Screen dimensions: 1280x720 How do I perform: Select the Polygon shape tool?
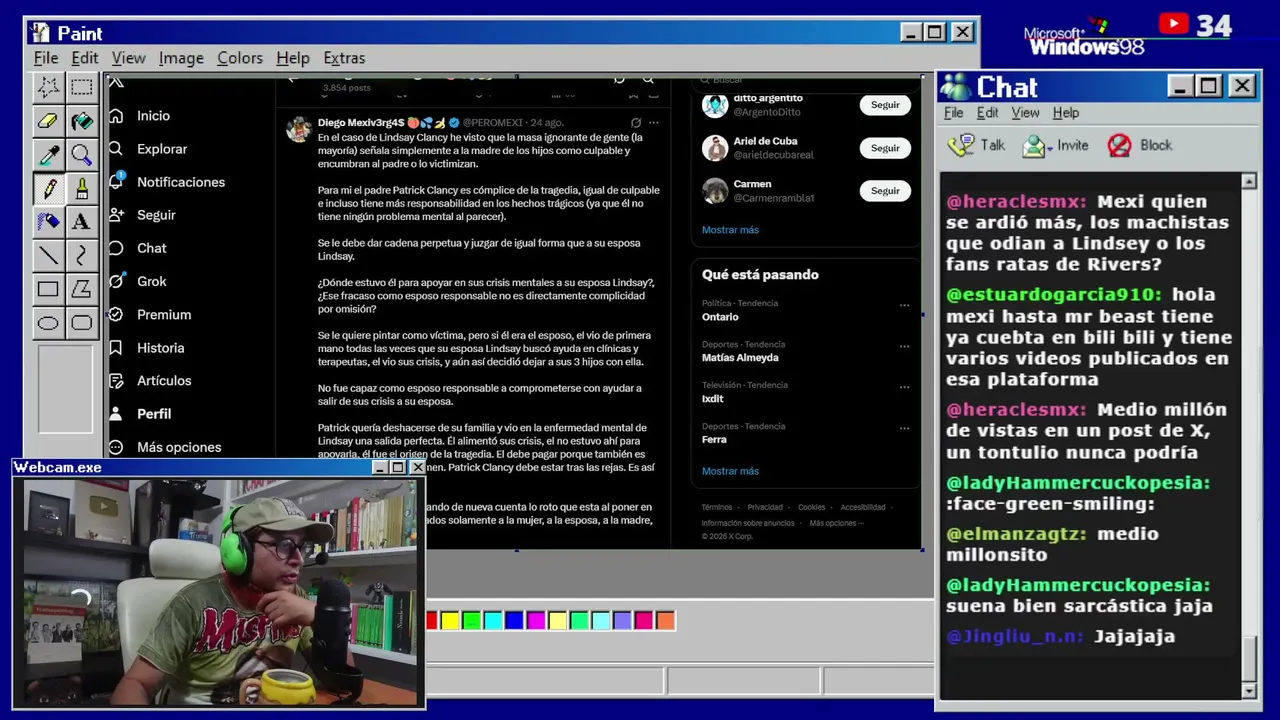click(81, 289)
